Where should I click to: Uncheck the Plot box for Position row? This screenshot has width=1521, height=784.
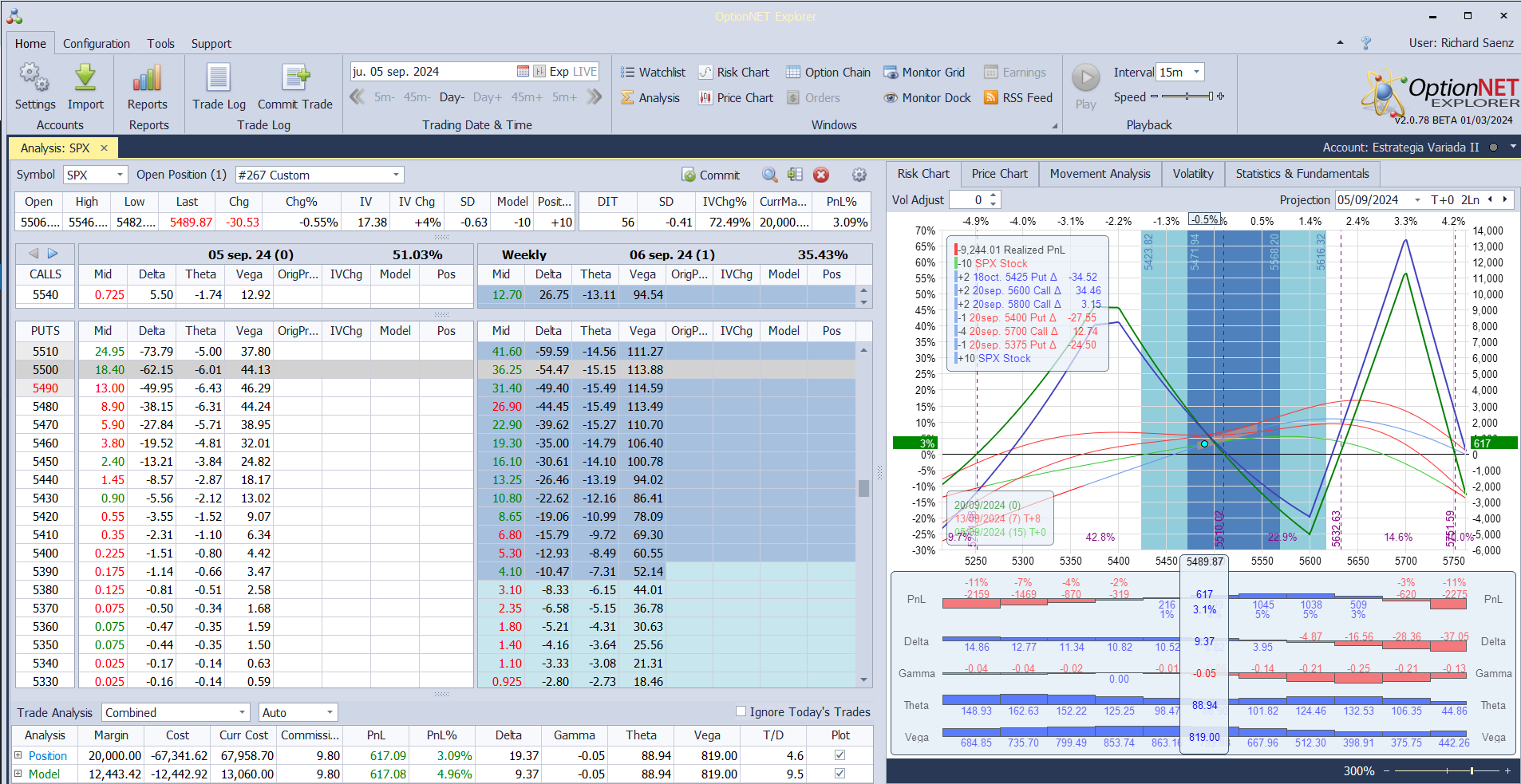point(840,754)
